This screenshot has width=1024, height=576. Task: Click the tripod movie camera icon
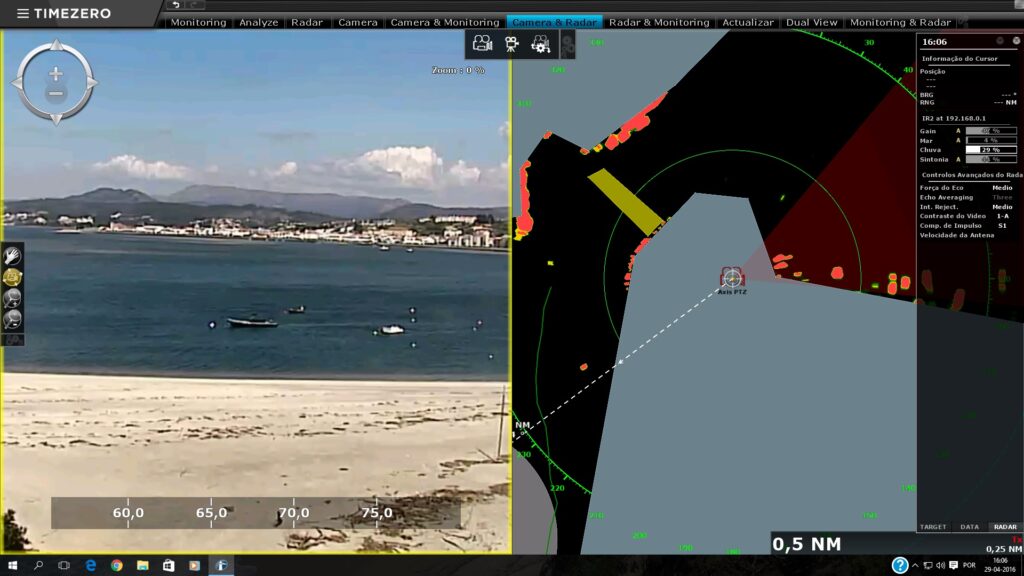tap(511, 44)
